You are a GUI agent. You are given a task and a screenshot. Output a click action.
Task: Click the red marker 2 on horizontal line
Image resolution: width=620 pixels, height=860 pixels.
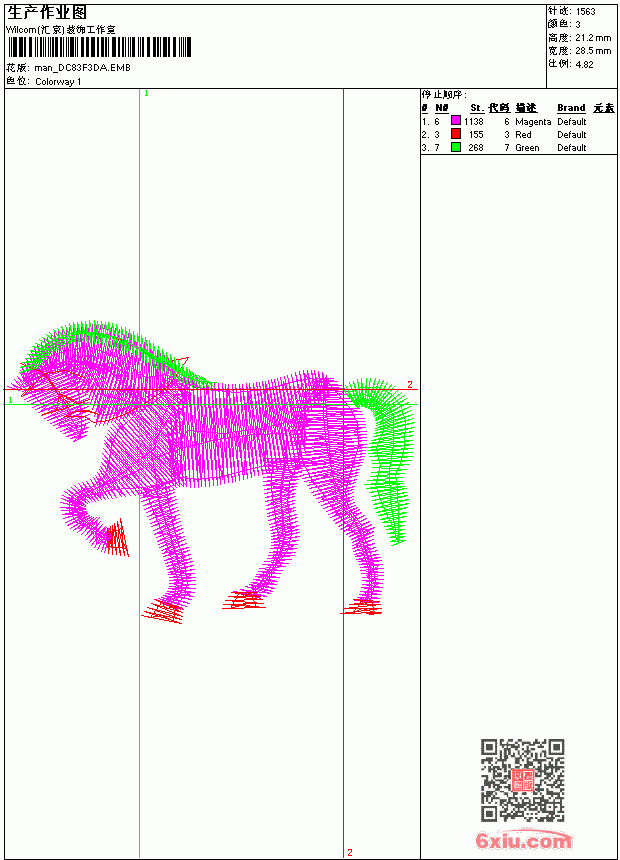pos(410,384)
